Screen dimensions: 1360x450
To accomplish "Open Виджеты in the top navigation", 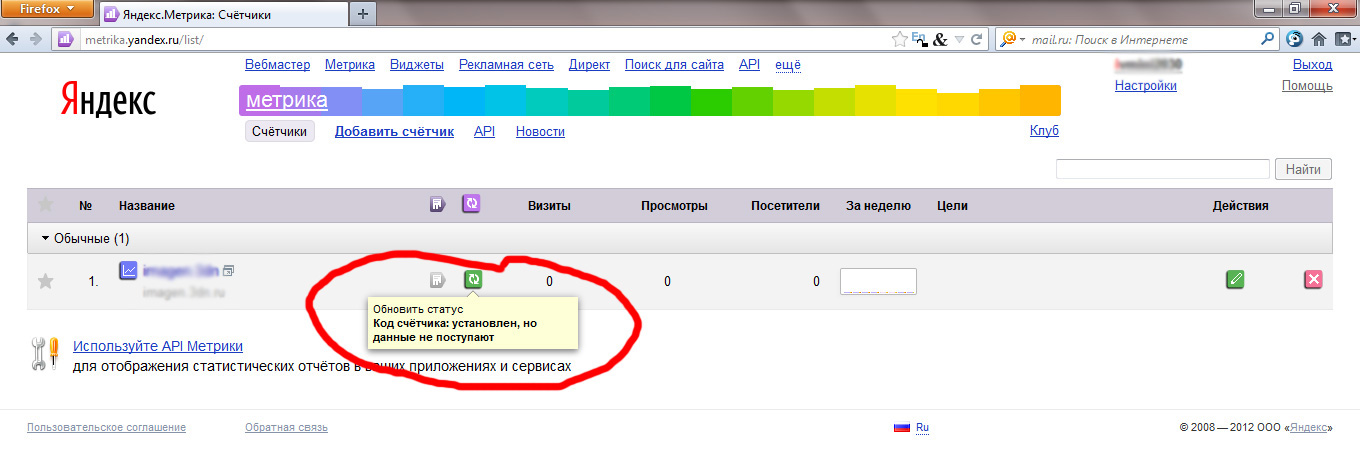I will [417, 64].
